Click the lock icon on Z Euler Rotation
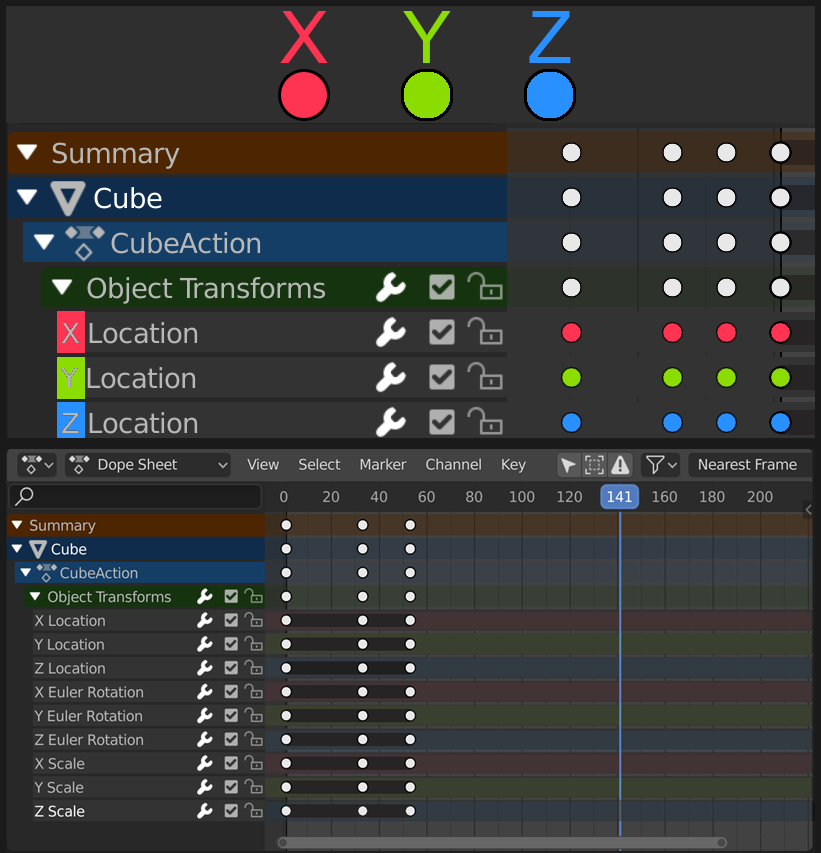 point(254,740)
